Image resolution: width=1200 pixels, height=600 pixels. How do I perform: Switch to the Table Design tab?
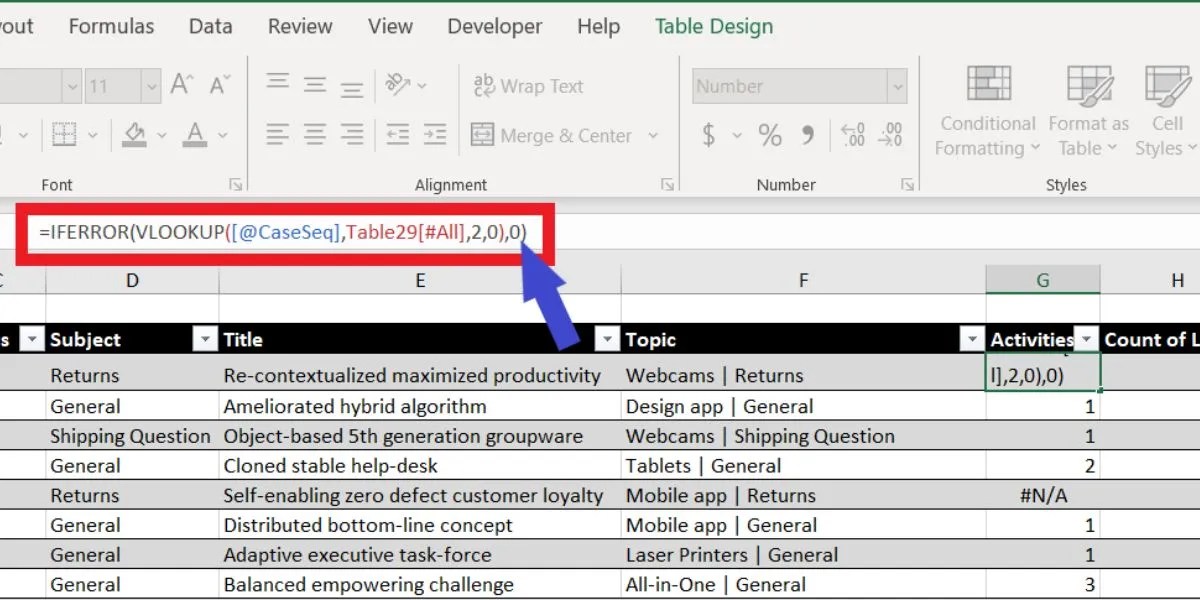(x=713, y=26)
